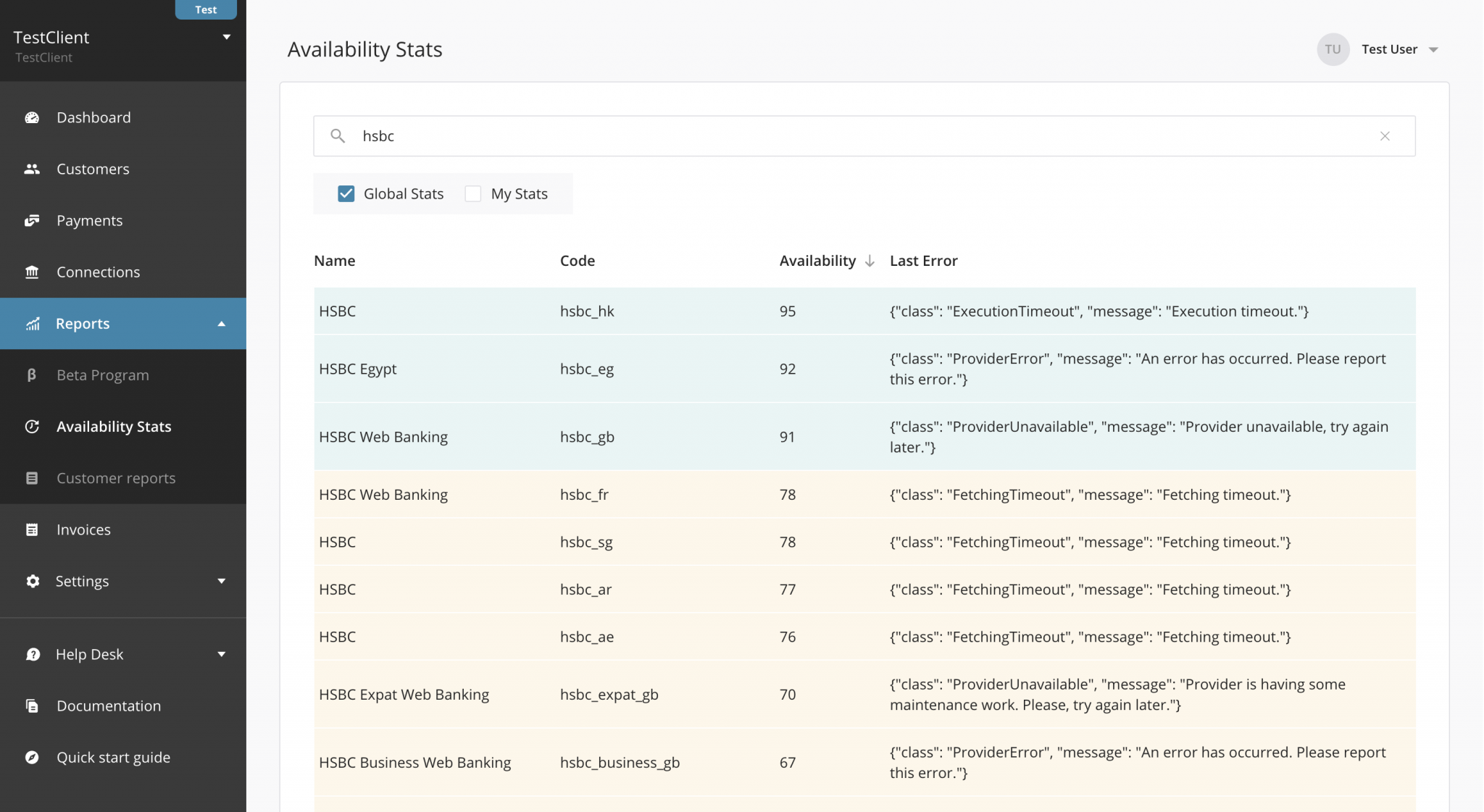Enable the My Stats checkbox
This screenshot has height=812, width=1484.
(472, 193)
